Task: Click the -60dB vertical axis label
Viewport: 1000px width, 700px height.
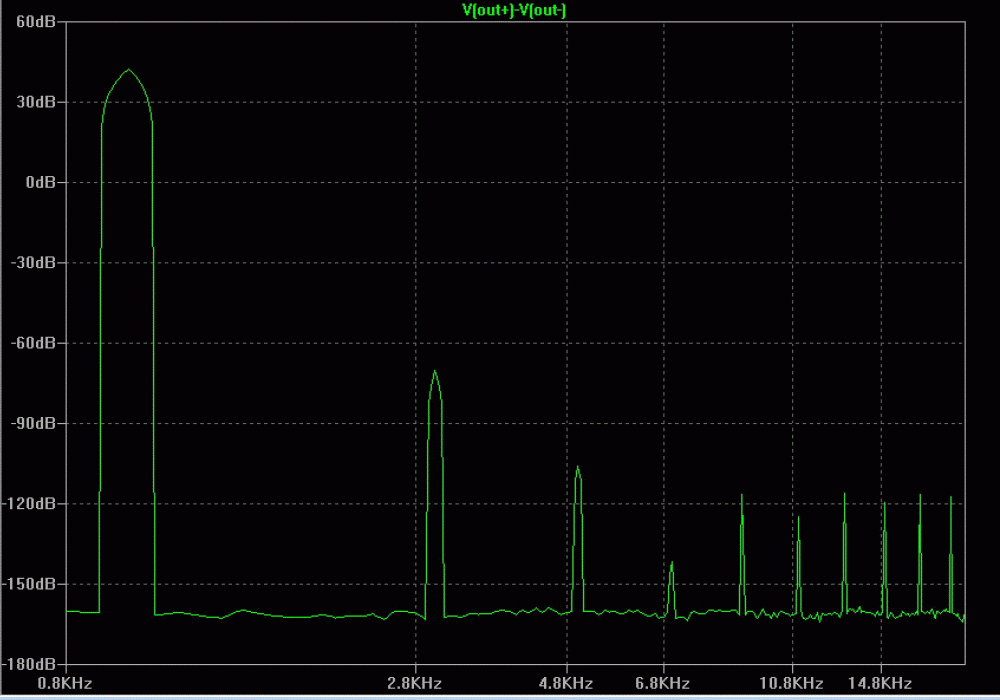Action: 33,342
